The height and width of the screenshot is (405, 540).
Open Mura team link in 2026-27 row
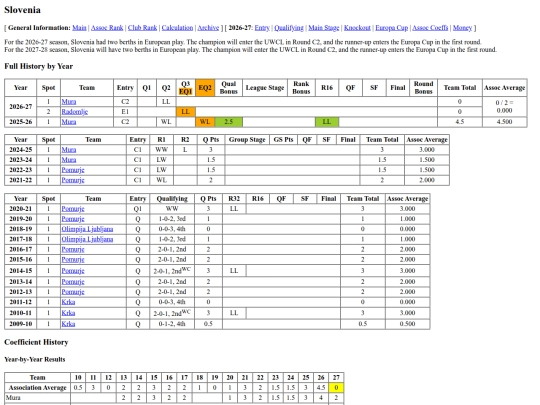69,102
